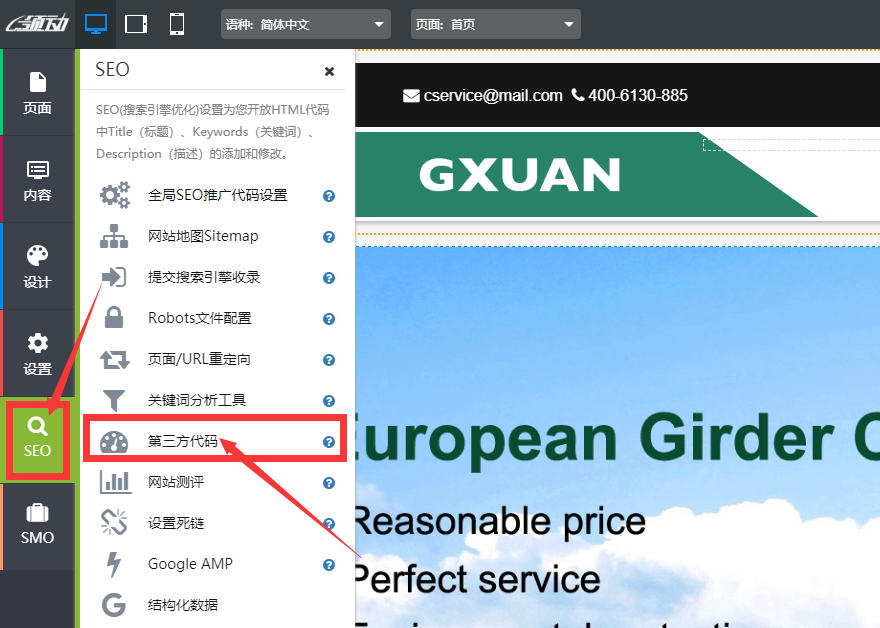Click 提交搜索引擎收录 entry
This screenshot has height=628, width=880.
coord(204,277)
